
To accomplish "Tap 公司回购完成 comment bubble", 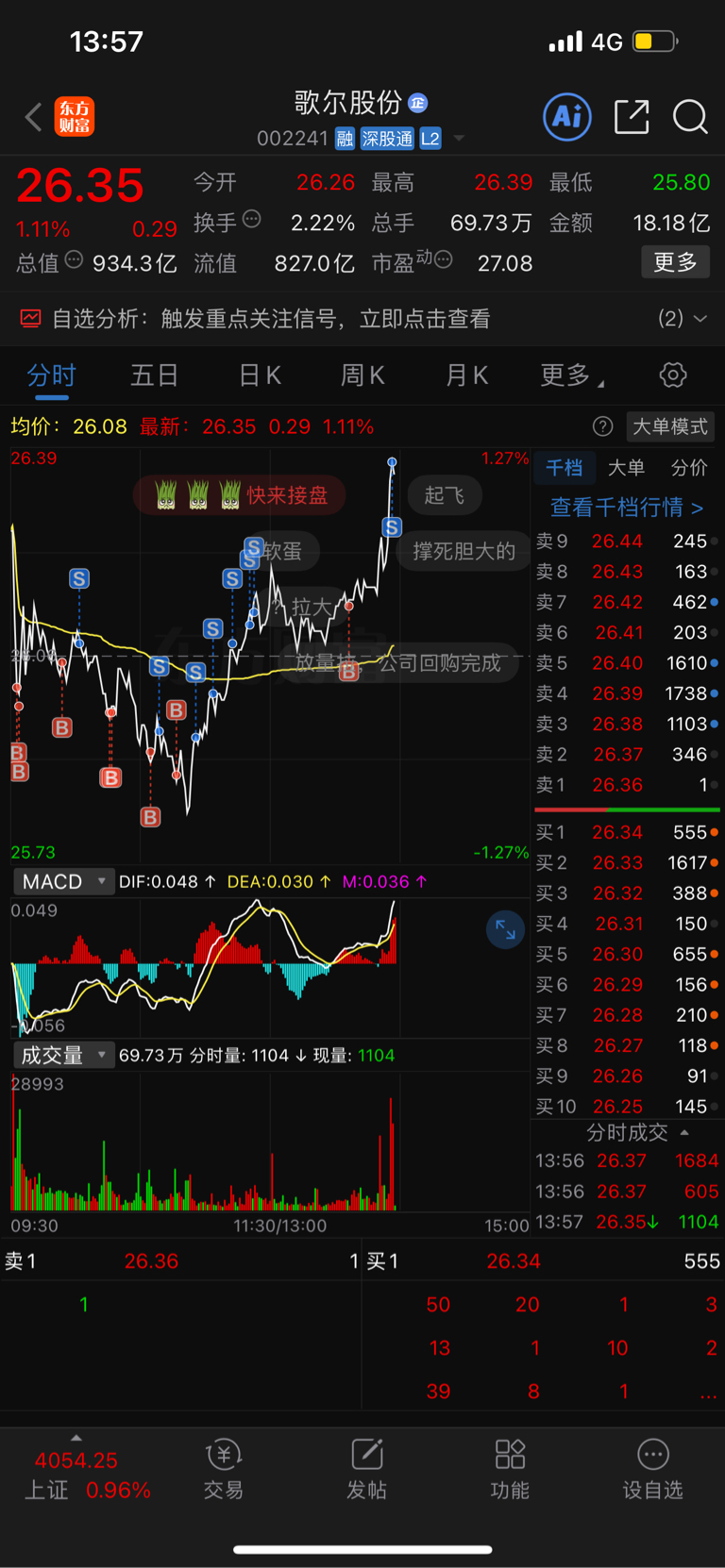I will 440,663.
